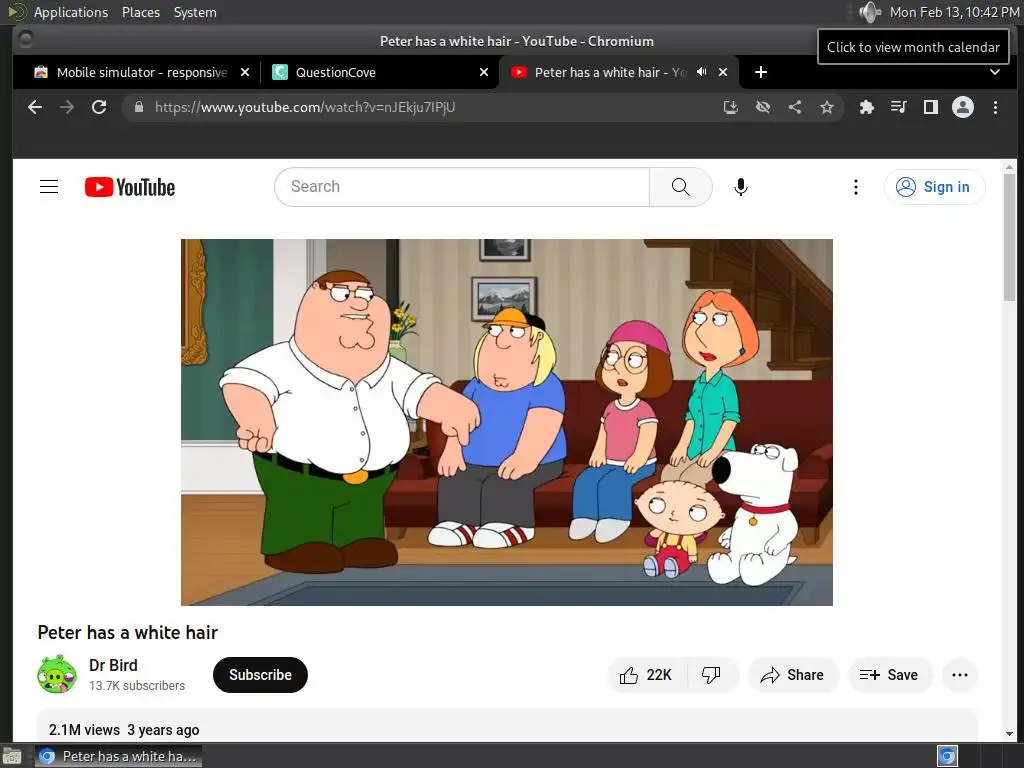Mute the YouTube tab audio icon

click(x=701, y=72)
